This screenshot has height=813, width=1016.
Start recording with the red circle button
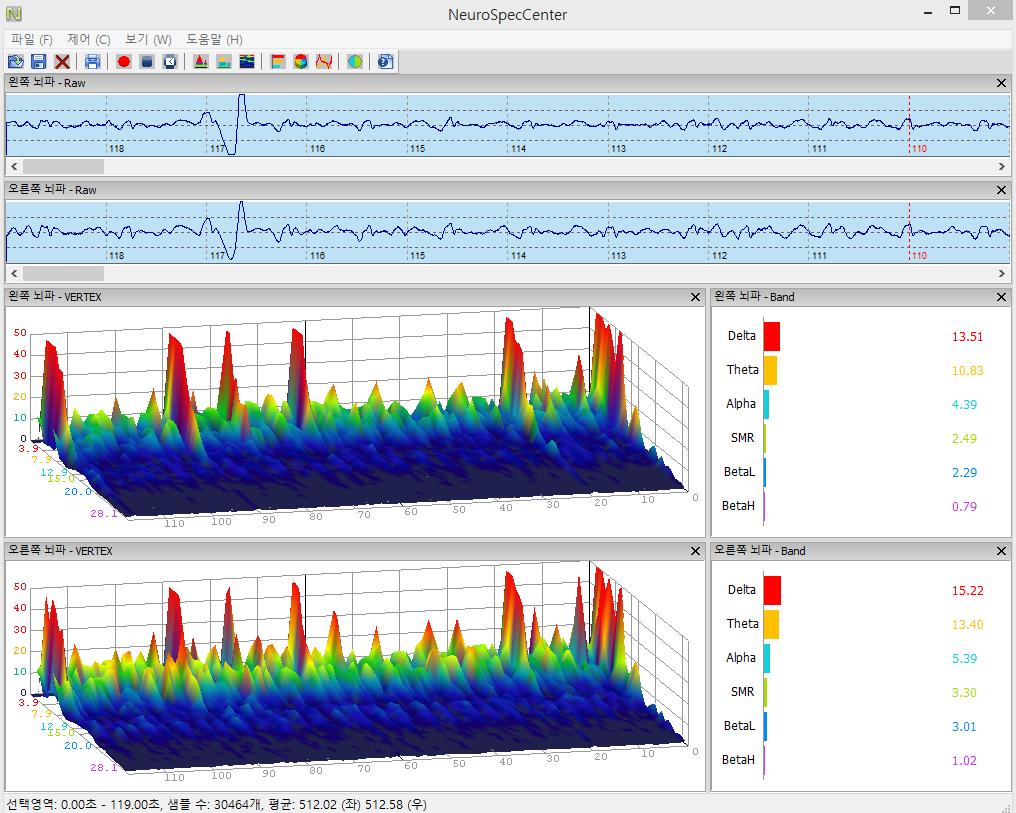(x=124, y=62)
